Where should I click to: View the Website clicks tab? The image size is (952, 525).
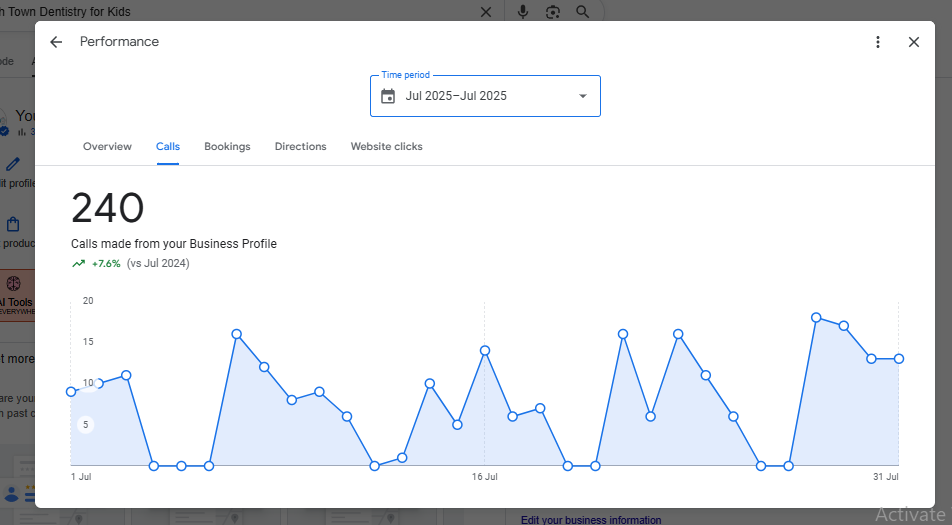pos(386,147)
